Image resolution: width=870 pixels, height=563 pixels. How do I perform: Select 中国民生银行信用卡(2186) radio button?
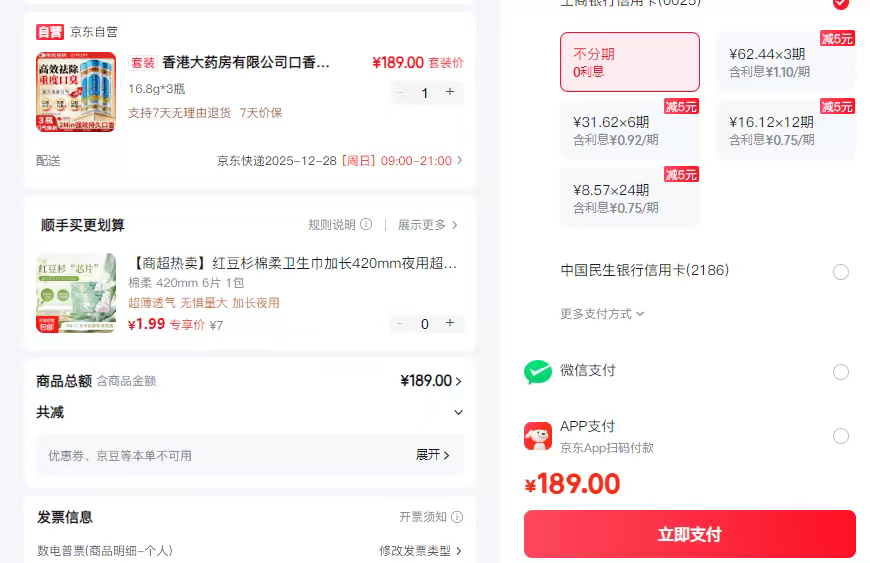click(x=841, y=272)
